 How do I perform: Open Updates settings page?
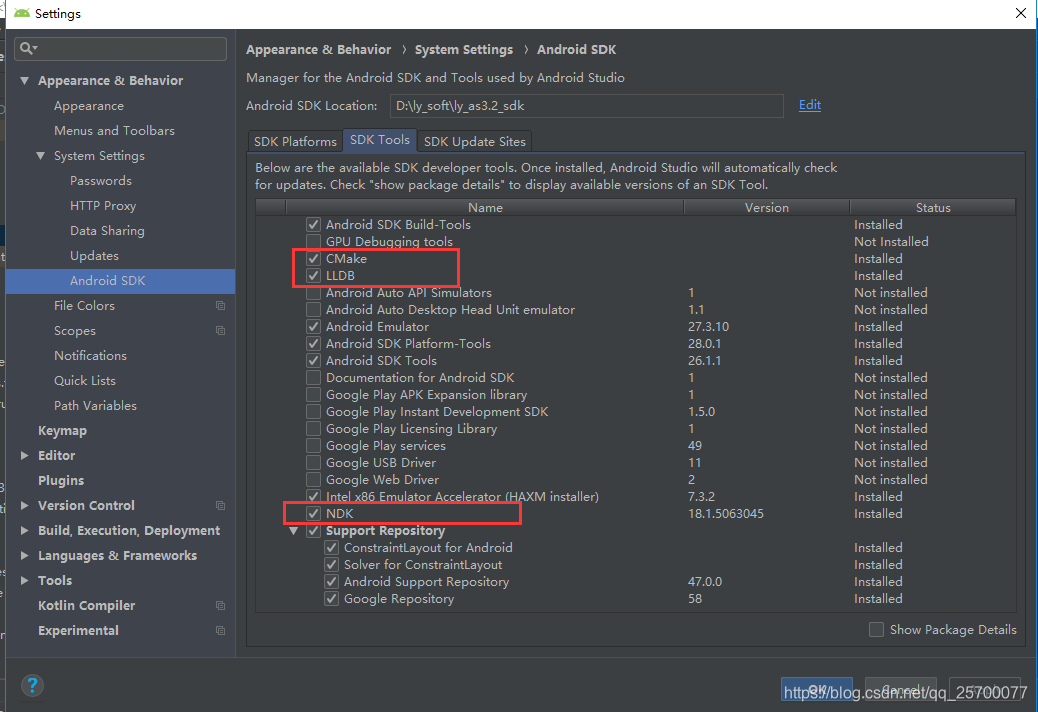pyautogui.click(x=95, y=256)
